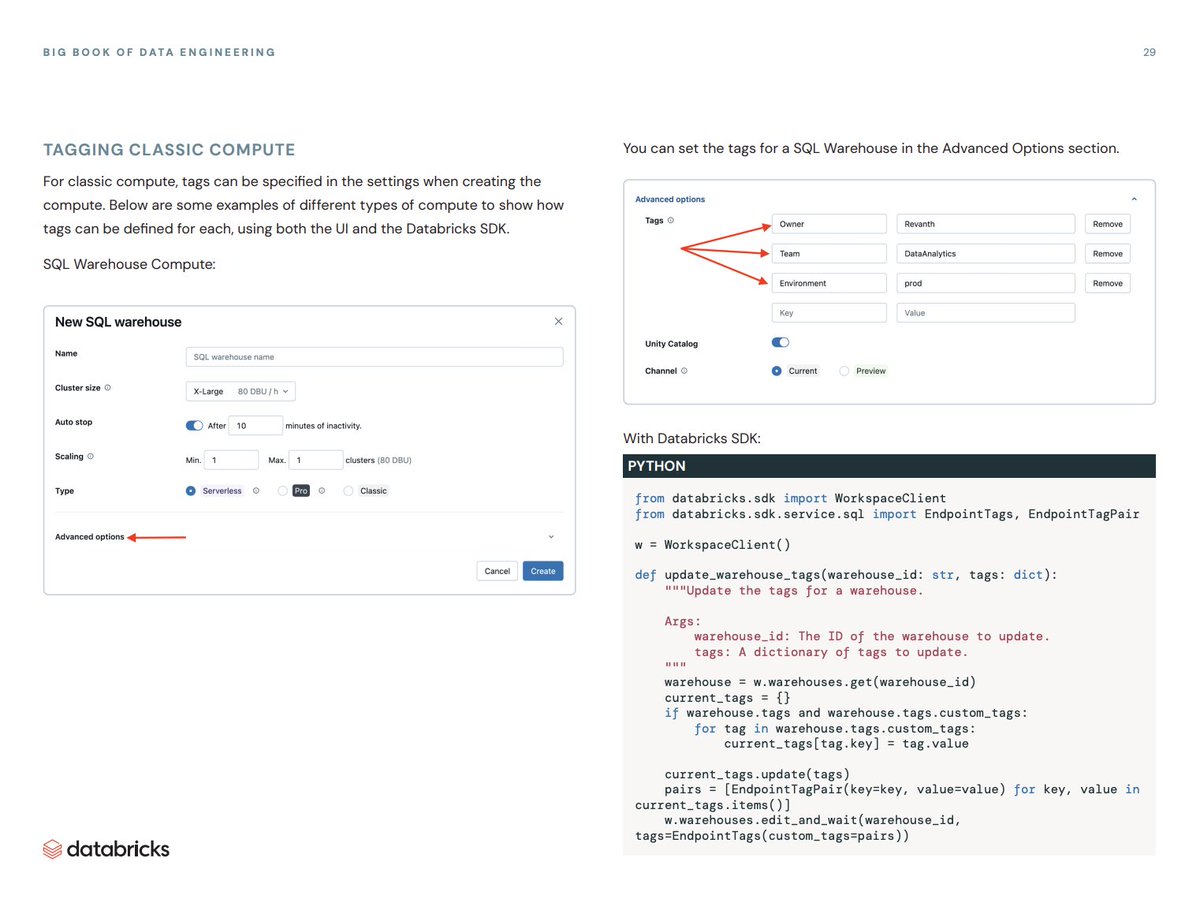This screenshot has height=899, width=1200.
Task: Dismiss the New SQL warehouse dialog via X
Action: click(558, 321)
